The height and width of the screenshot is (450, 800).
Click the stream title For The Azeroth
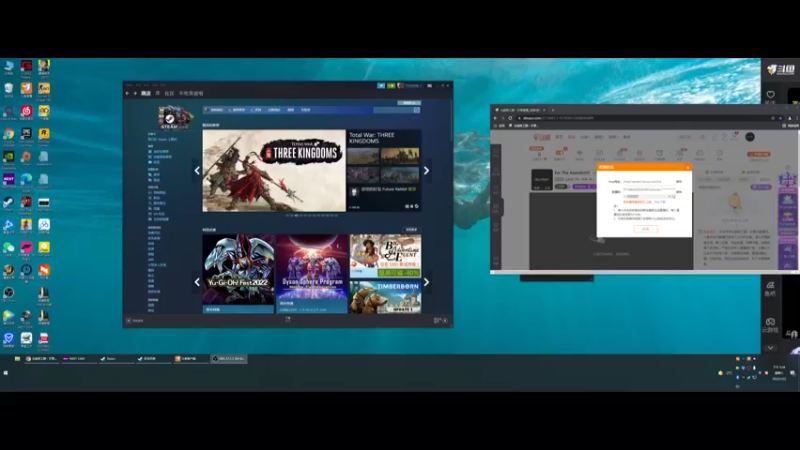click(x=572, y=172)
